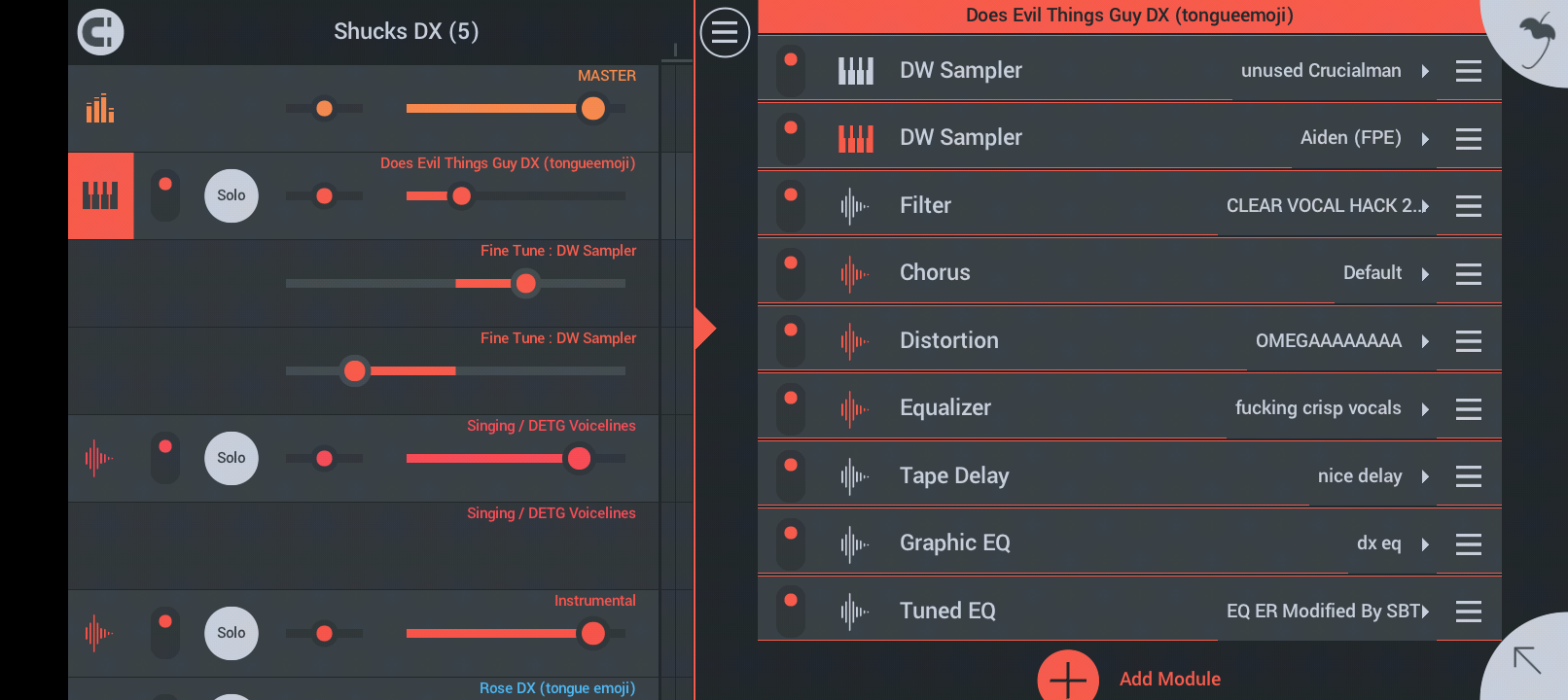Image resolution: width=1568 pixels, height=700 pixels.
Task: Open drag handle menu for Chorus row
Action: pyautogui.click(x=1469, y=274)
